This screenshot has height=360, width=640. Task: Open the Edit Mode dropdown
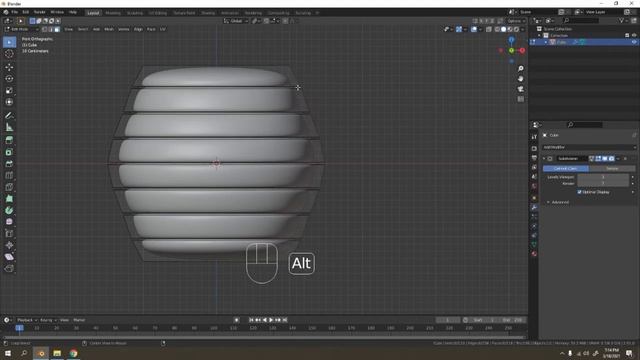[21, 29]
